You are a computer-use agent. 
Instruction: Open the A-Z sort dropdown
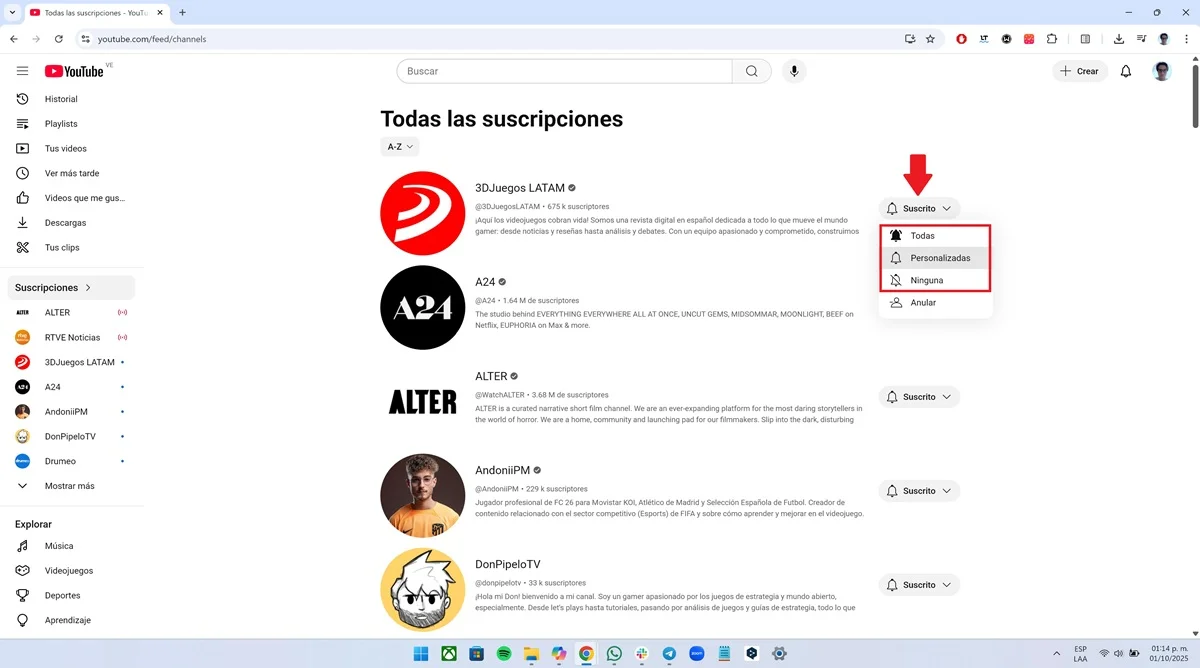(x=400, y=147)
